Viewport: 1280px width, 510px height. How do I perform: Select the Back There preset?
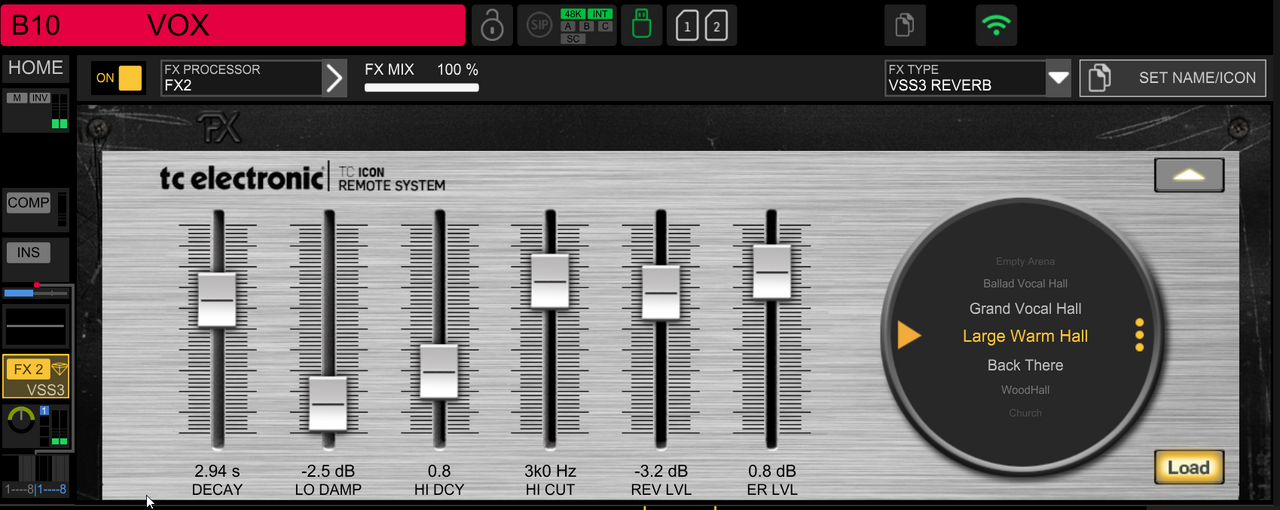coord(1025,365)
